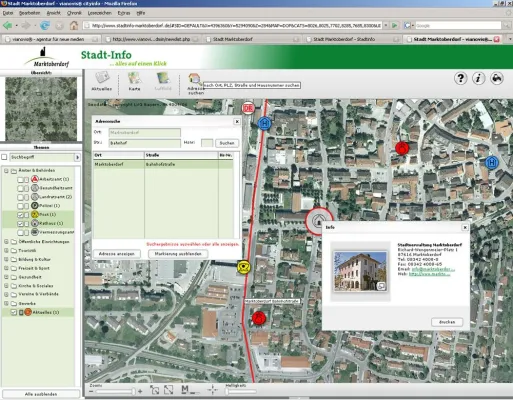Viewport: 513px width, 400px height.
Task: Untick the left checkbox for Post
Action: (x=20, y=215)
